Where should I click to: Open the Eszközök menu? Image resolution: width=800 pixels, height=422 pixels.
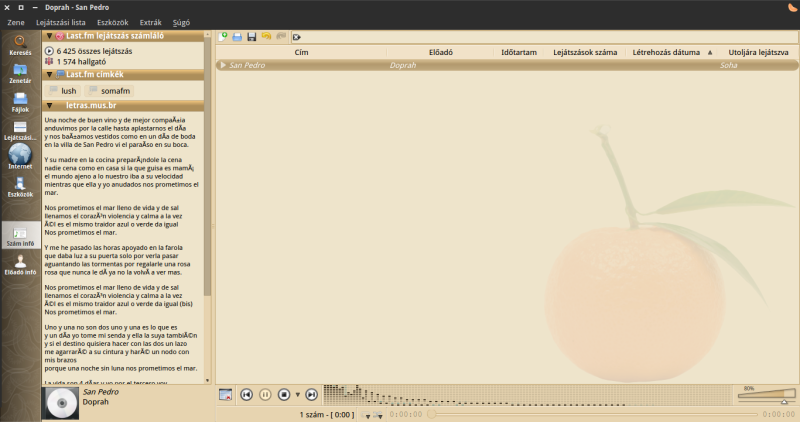tap(113, 22)
